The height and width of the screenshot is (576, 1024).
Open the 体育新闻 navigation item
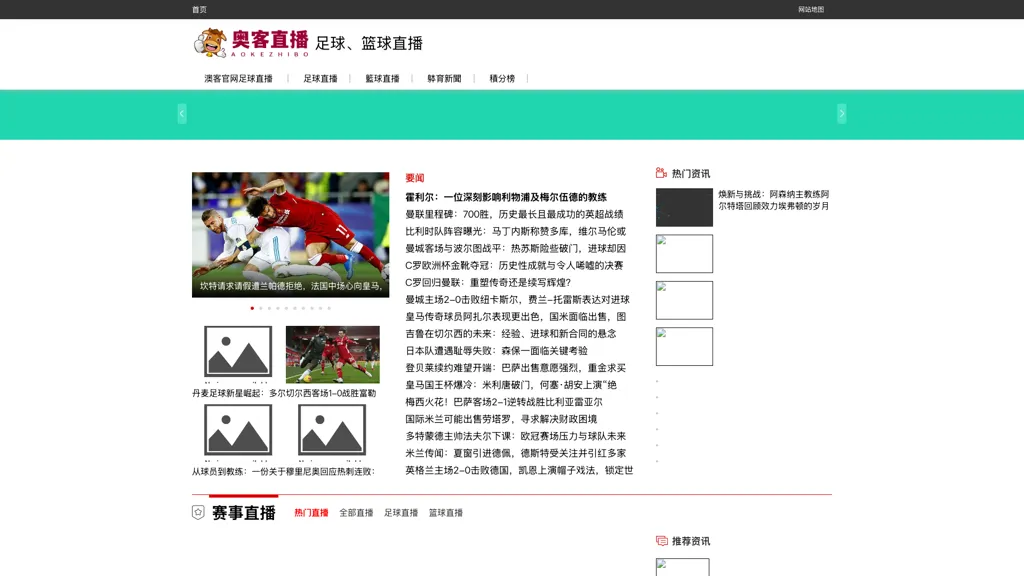[444, 78]
